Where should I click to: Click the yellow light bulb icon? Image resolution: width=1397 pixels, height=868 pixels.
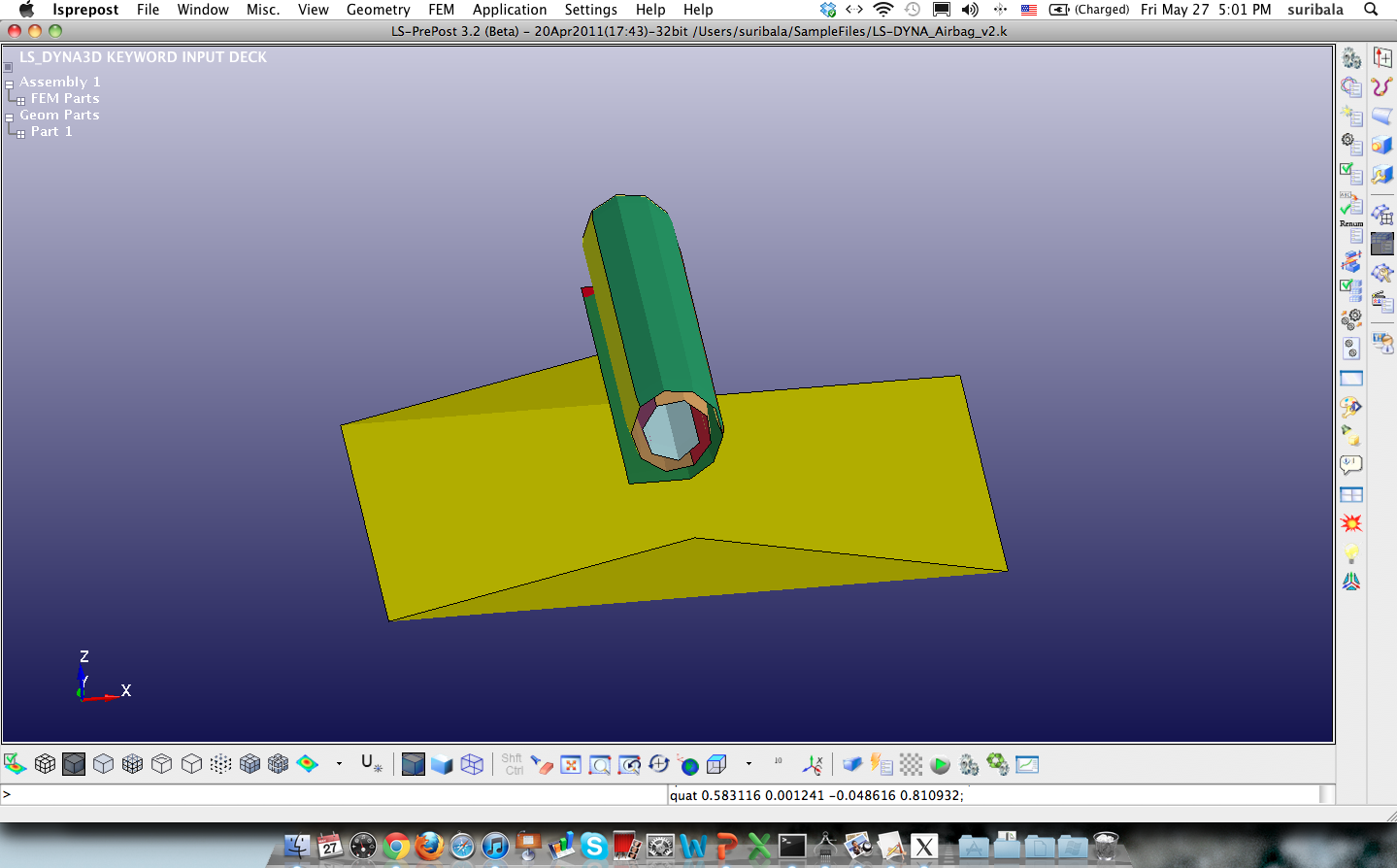point(1351,553)
